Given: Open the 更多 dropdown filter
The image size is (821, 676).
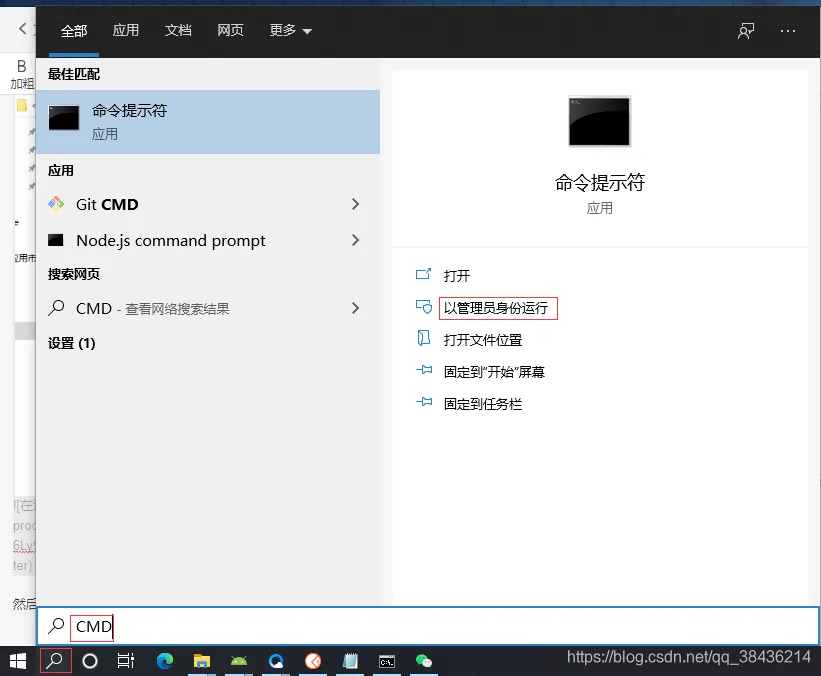Looking at the screenshot, I should pyautogui.click(x=291, y=30).
